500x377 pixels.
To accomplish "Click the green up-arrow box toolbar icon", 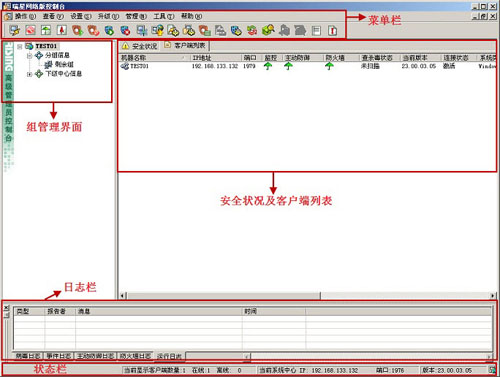I will coord(46,30).
